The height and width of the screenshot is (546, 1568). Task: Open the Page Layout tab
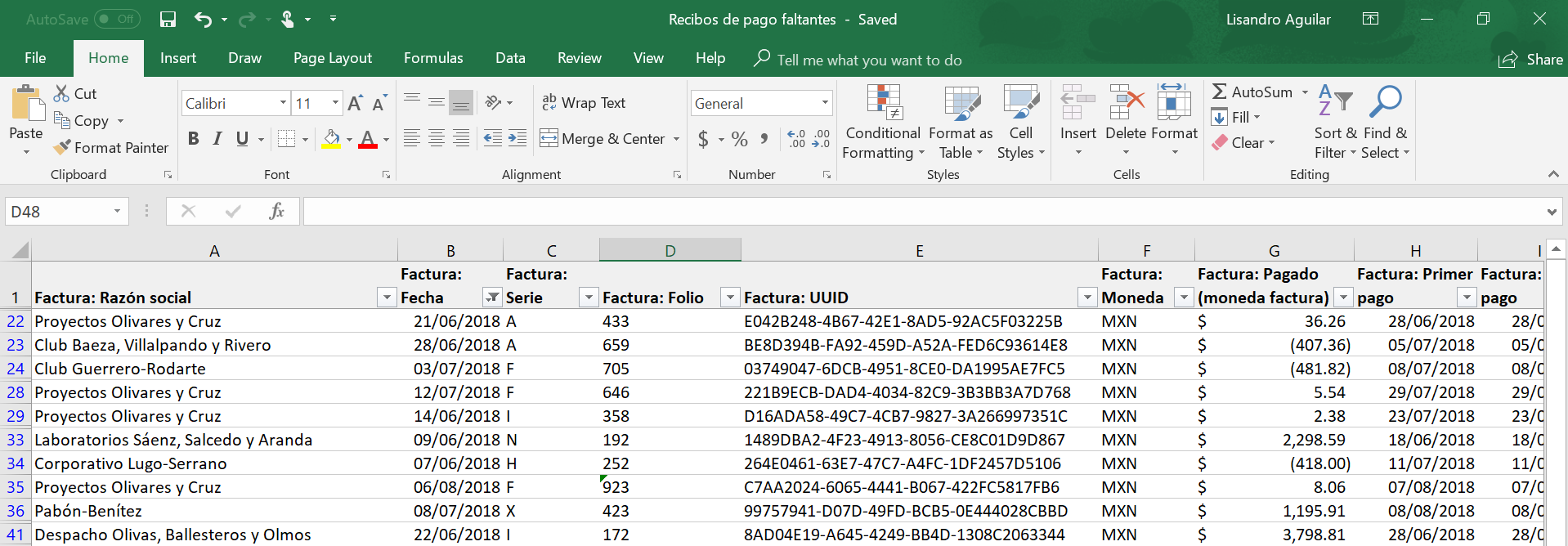click(332, 58)
